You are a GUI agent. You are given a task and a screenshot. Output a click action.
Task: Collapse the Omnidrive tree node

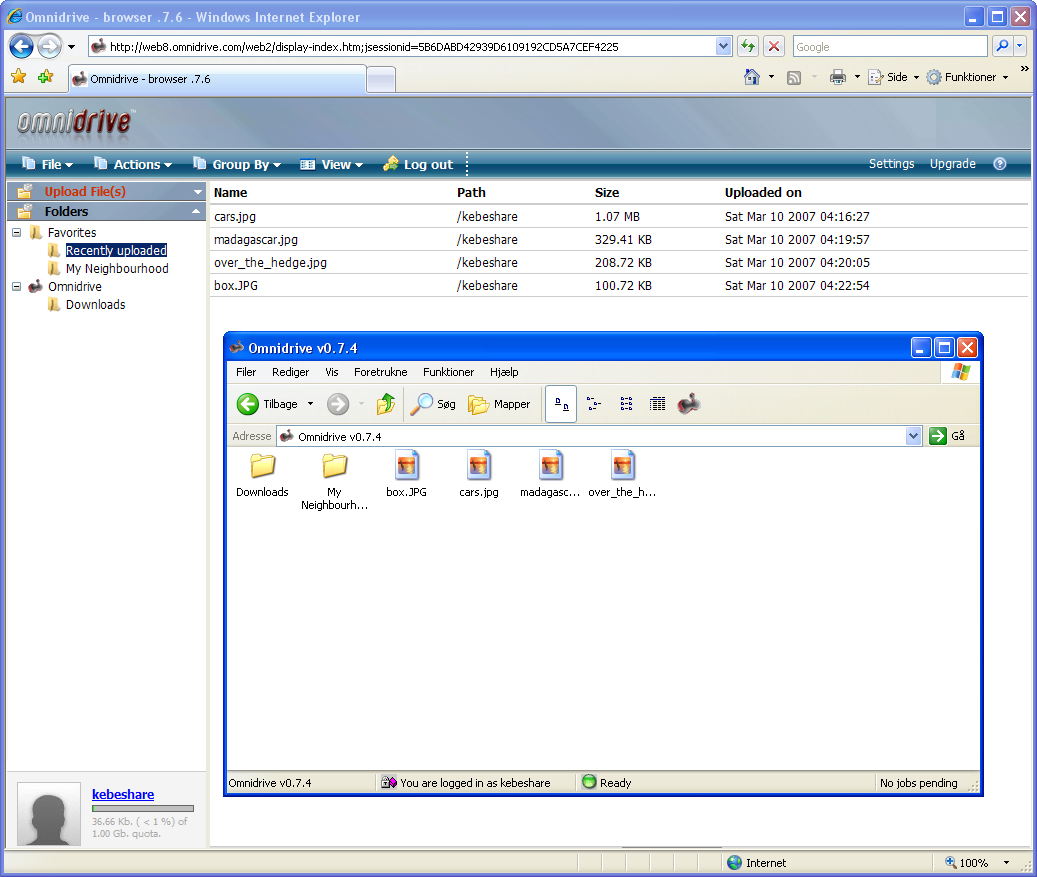[x=16, y=287]
